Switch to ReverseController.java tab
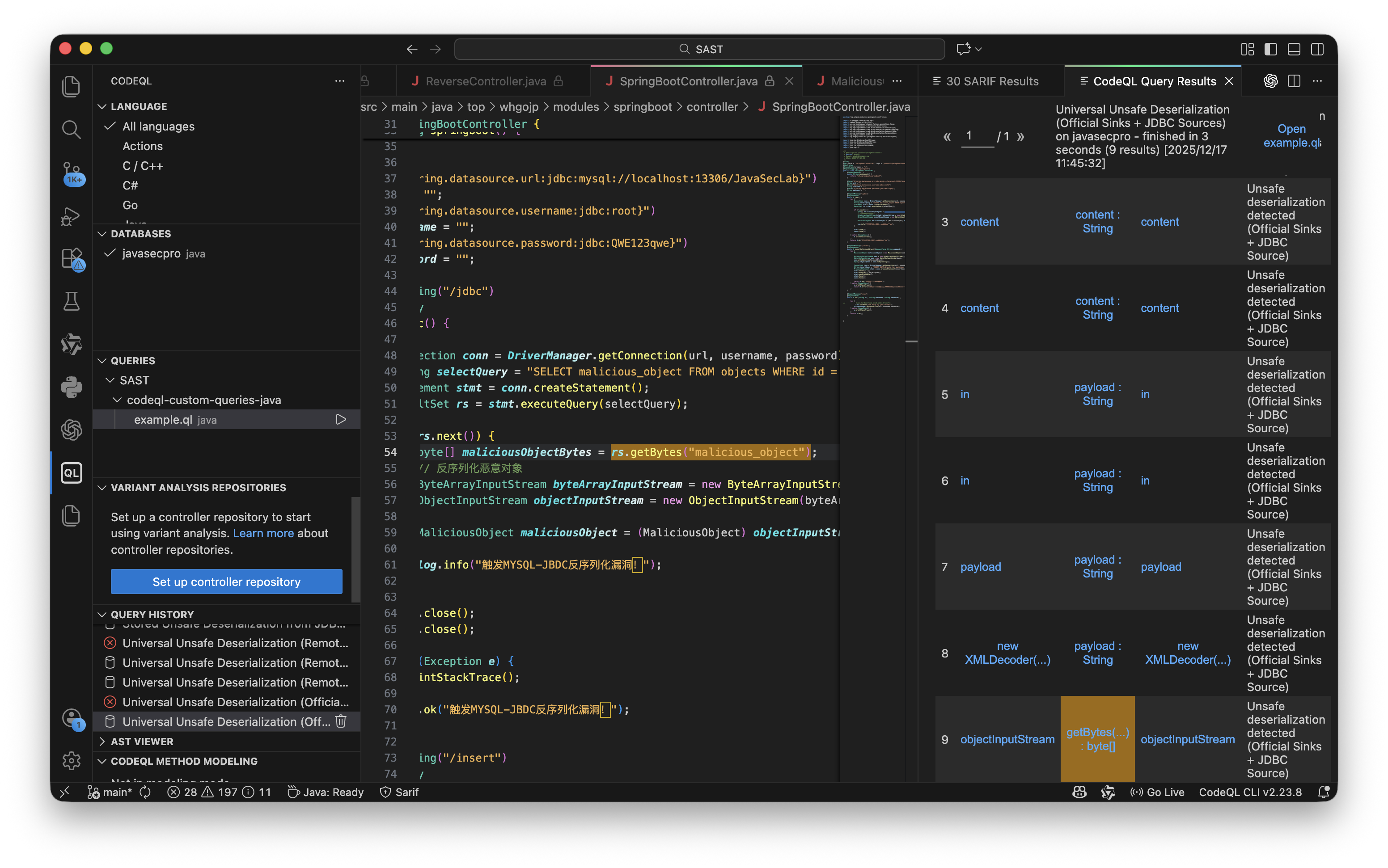The width and height of the screenshot is (1388, 868). pyautogui.click(x=485, y=81)
